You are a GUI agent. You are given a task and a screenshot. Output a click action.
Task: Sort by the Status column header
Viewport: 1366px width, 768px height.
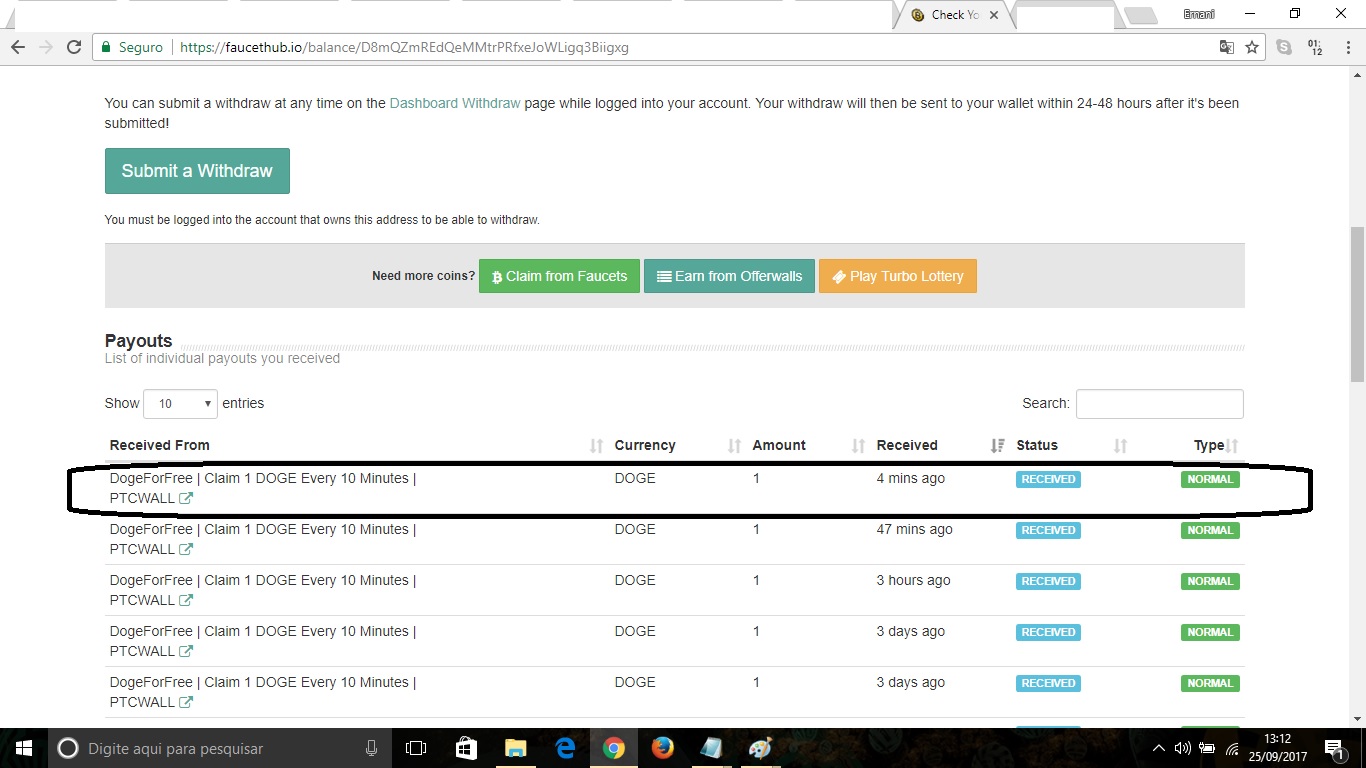click(1071, 445)
